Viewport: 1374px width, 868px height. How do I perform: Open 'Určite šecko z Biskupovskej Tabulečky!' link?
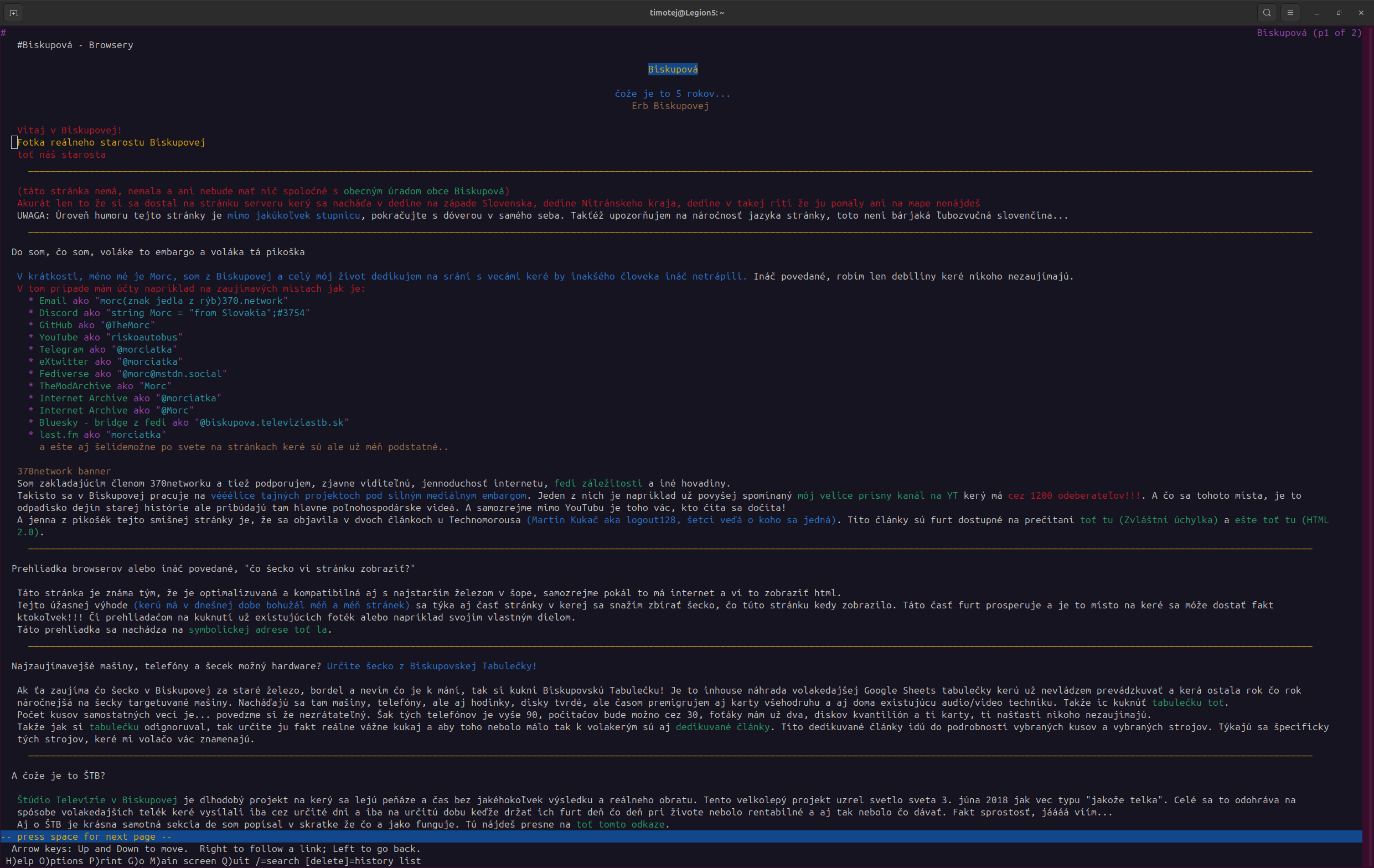[x=431, y=666]
